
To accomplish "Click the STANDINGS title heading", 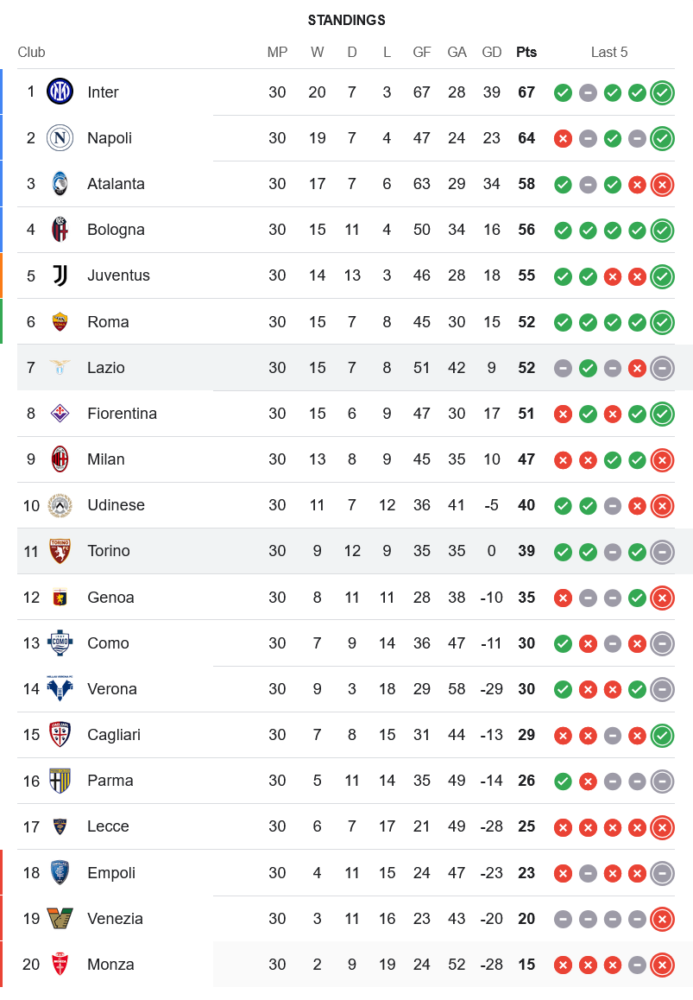I will 346,20.
